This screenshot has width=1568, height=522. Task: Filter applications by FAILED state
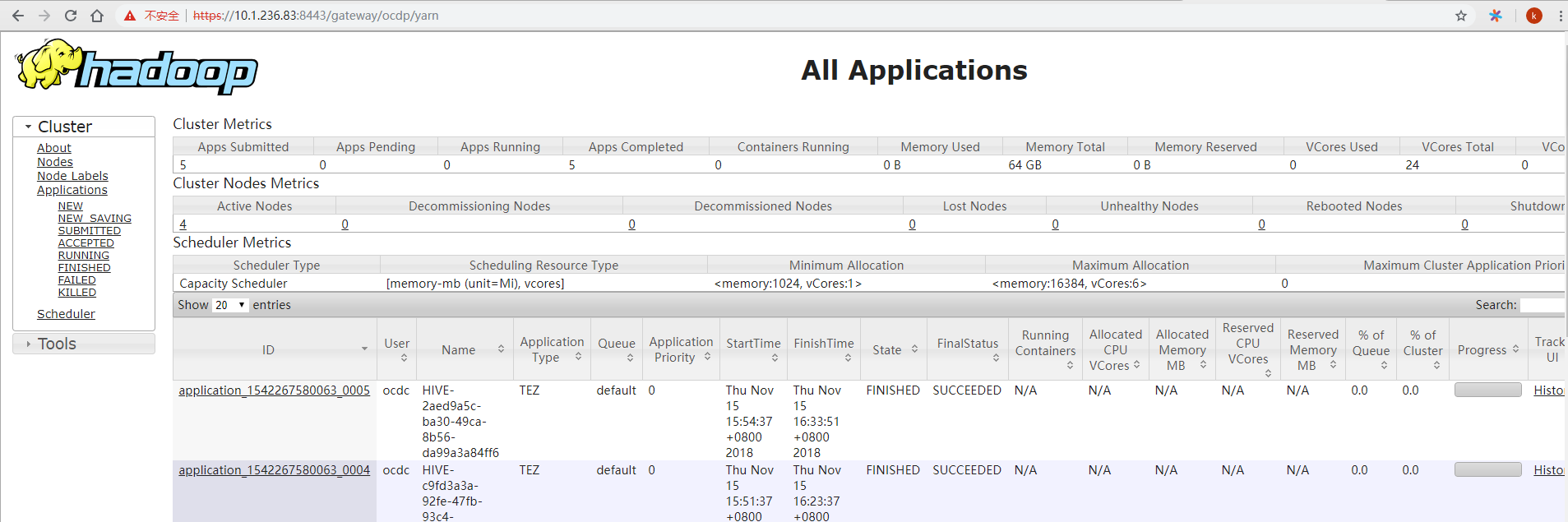(x=77, y=280)
